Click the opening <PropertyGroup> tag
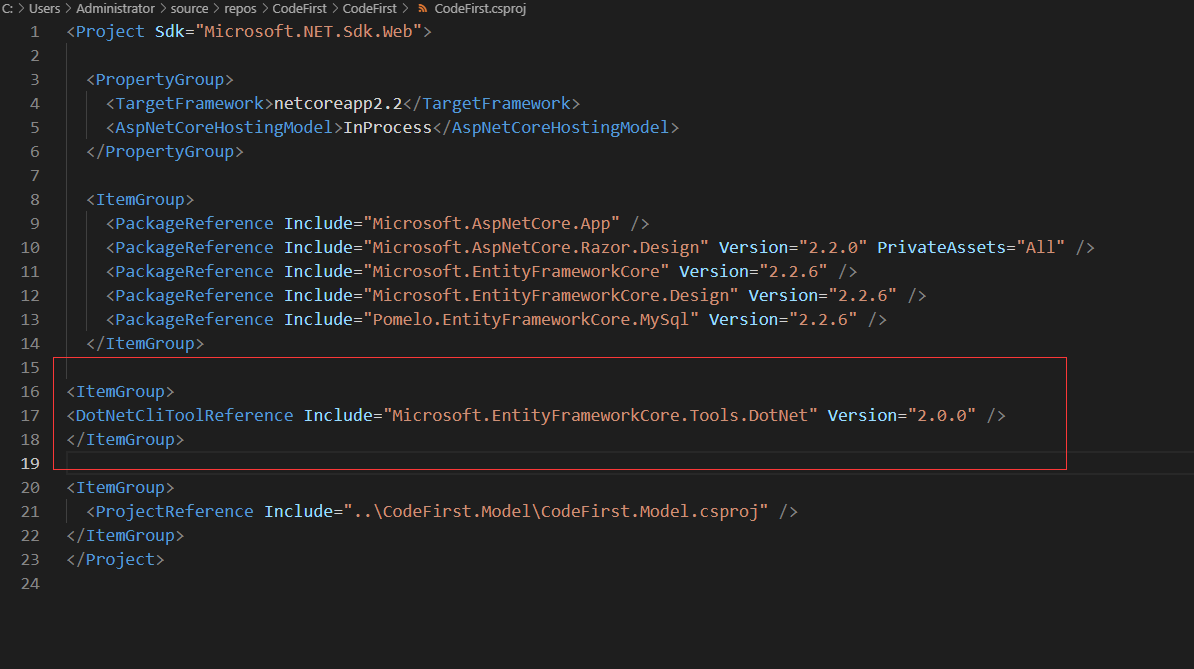The image size is (1194, 669). 160,80
